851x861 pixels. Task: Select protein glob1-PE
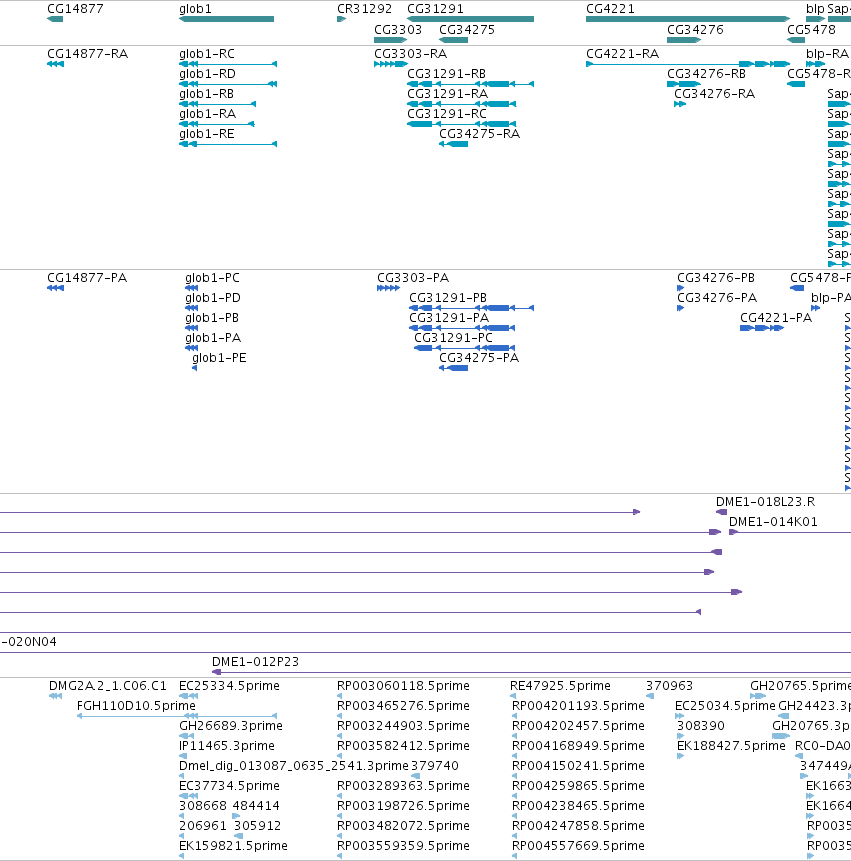219,358
